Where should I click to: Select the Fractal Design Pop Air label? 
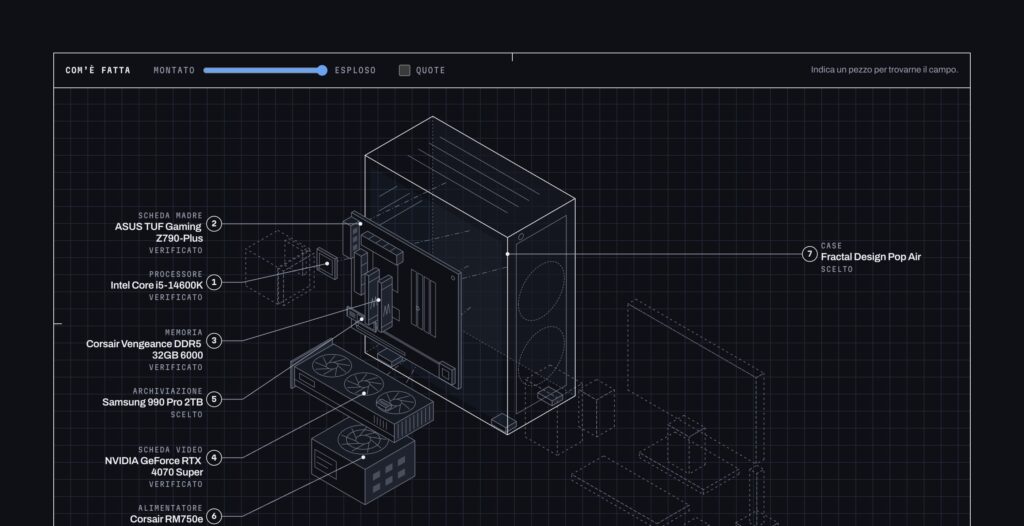tap(871, 257)
